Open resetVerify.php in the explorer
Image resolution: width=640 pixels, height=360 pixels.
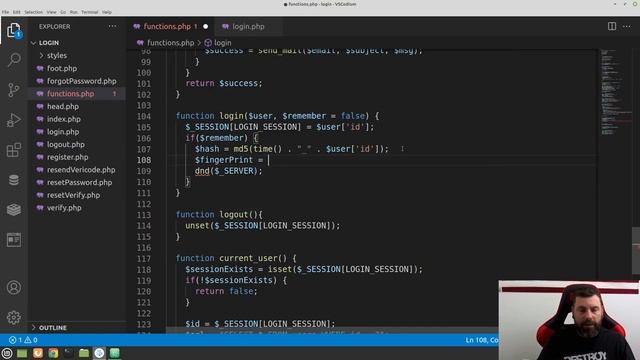[x=73, y=195]
